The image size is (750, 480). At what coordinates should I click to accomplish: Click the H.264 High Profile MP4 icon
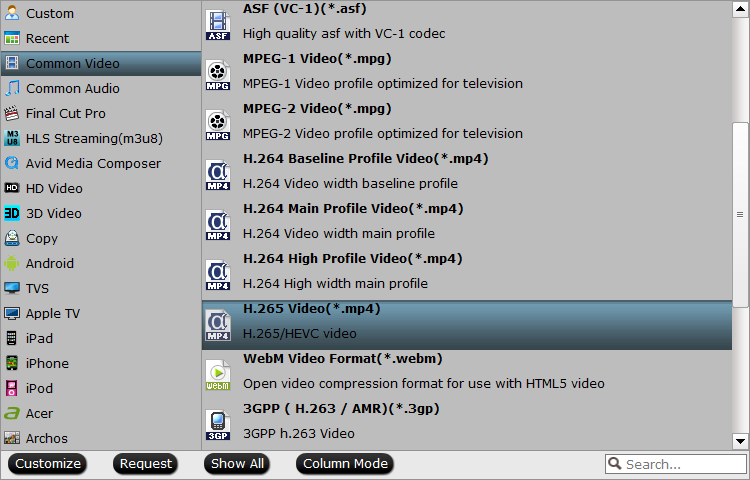pyautogui.click(x=218, y=275)
